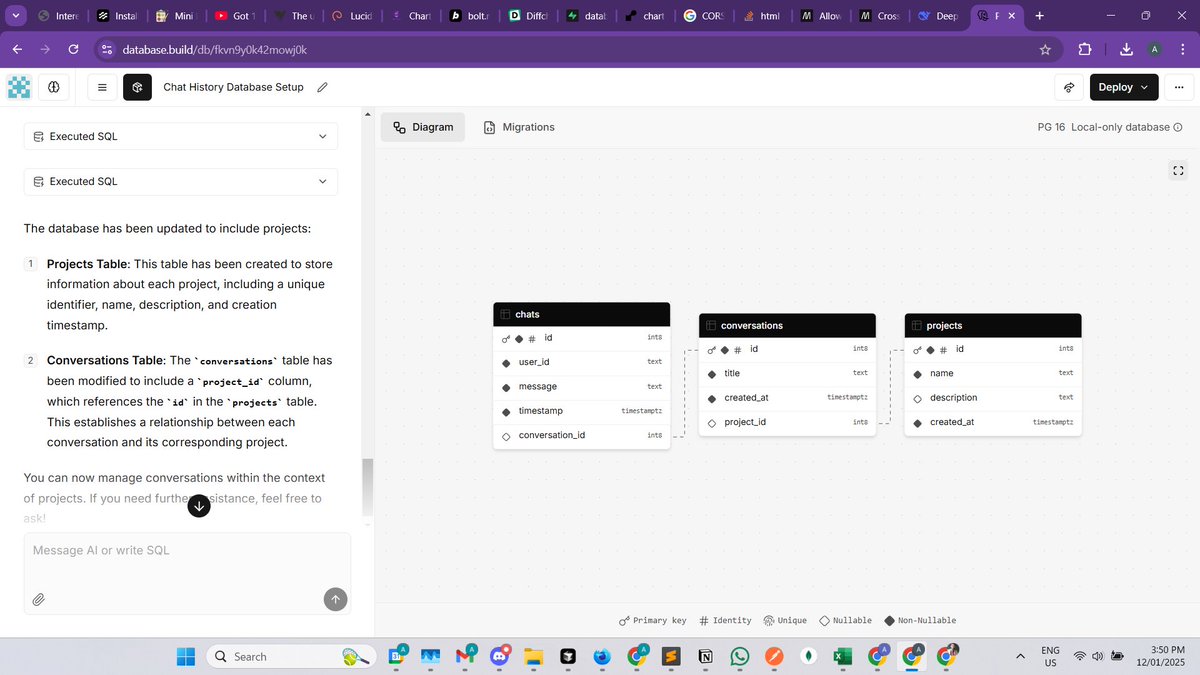
Task: Enter fullscreen diagram view icon
Action: tap(1178, 171)
